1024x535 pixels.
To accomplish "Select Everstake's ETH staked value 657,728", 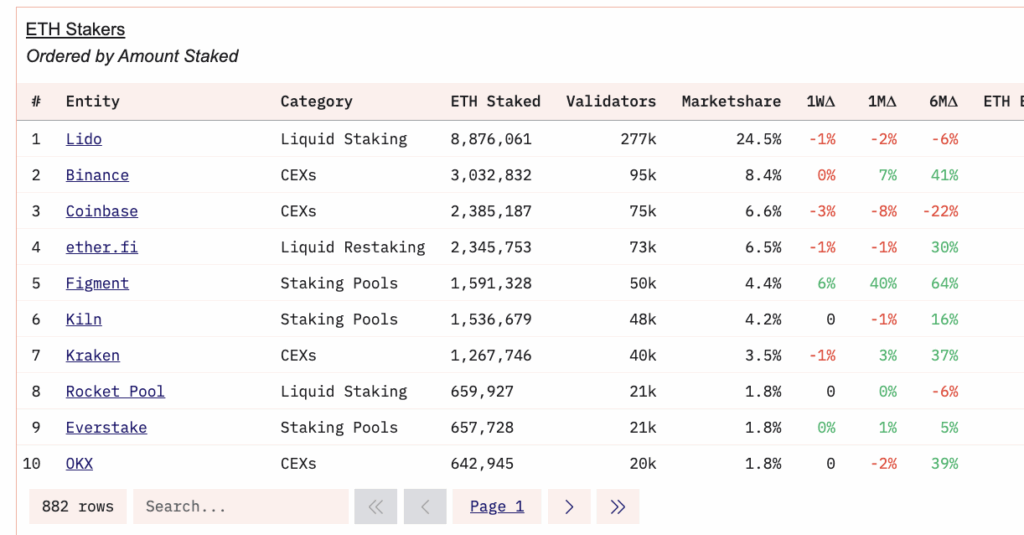I will point(482,427).
